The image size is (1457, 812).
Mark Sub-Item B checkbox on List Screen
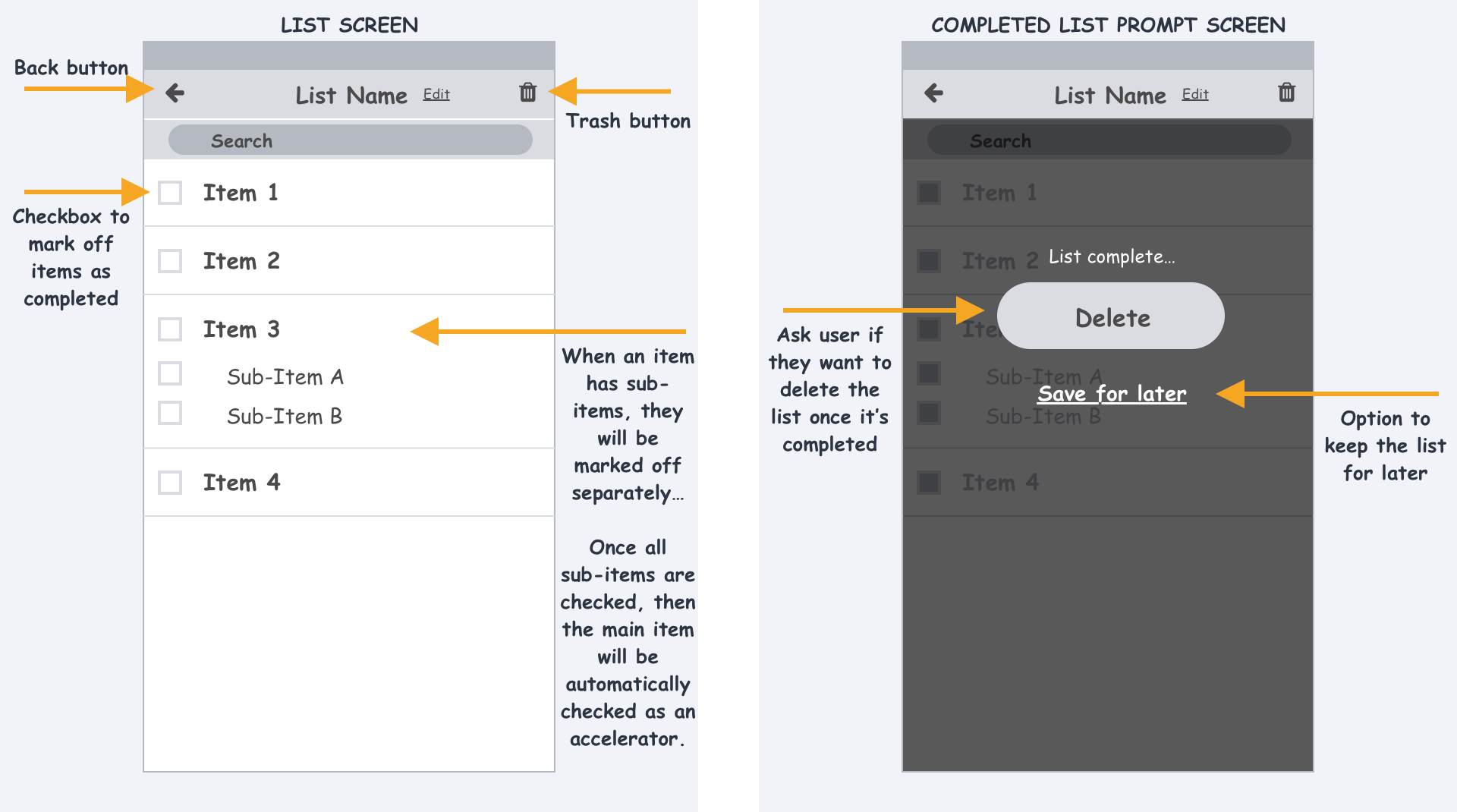tap(170, 413)
